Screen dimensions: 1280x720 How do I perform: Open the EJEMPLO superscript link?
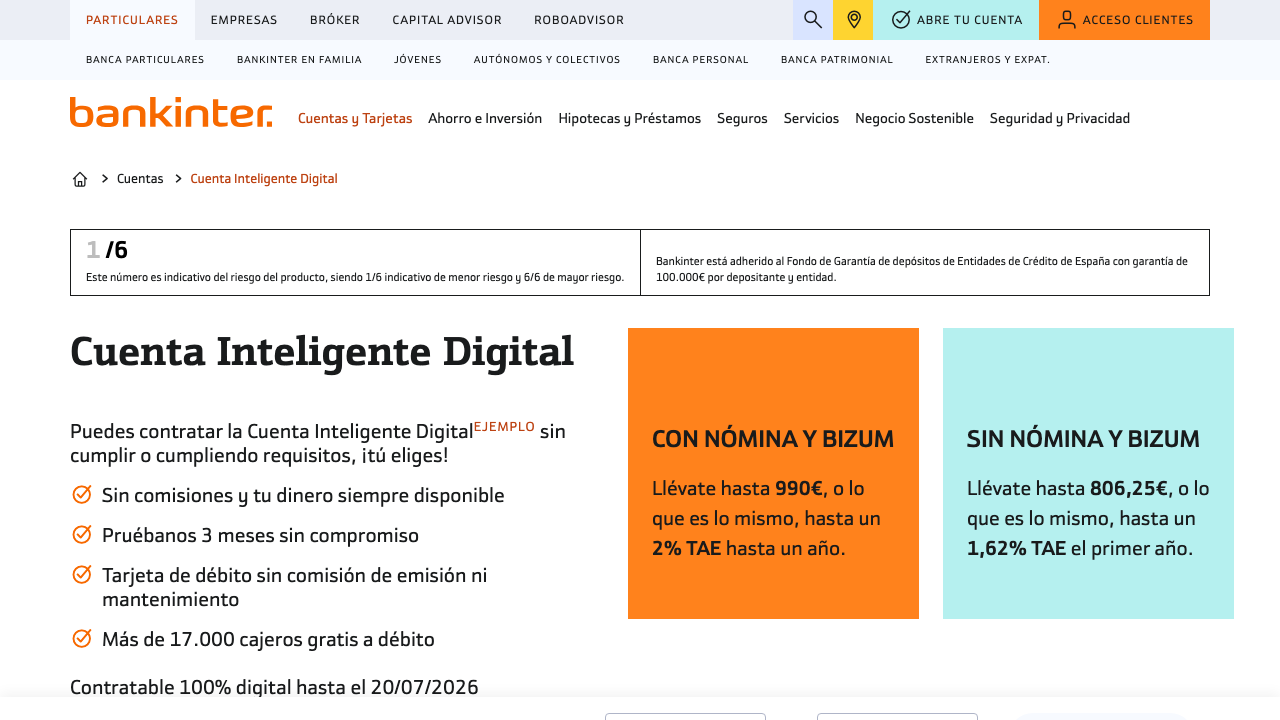coord(504,426)
